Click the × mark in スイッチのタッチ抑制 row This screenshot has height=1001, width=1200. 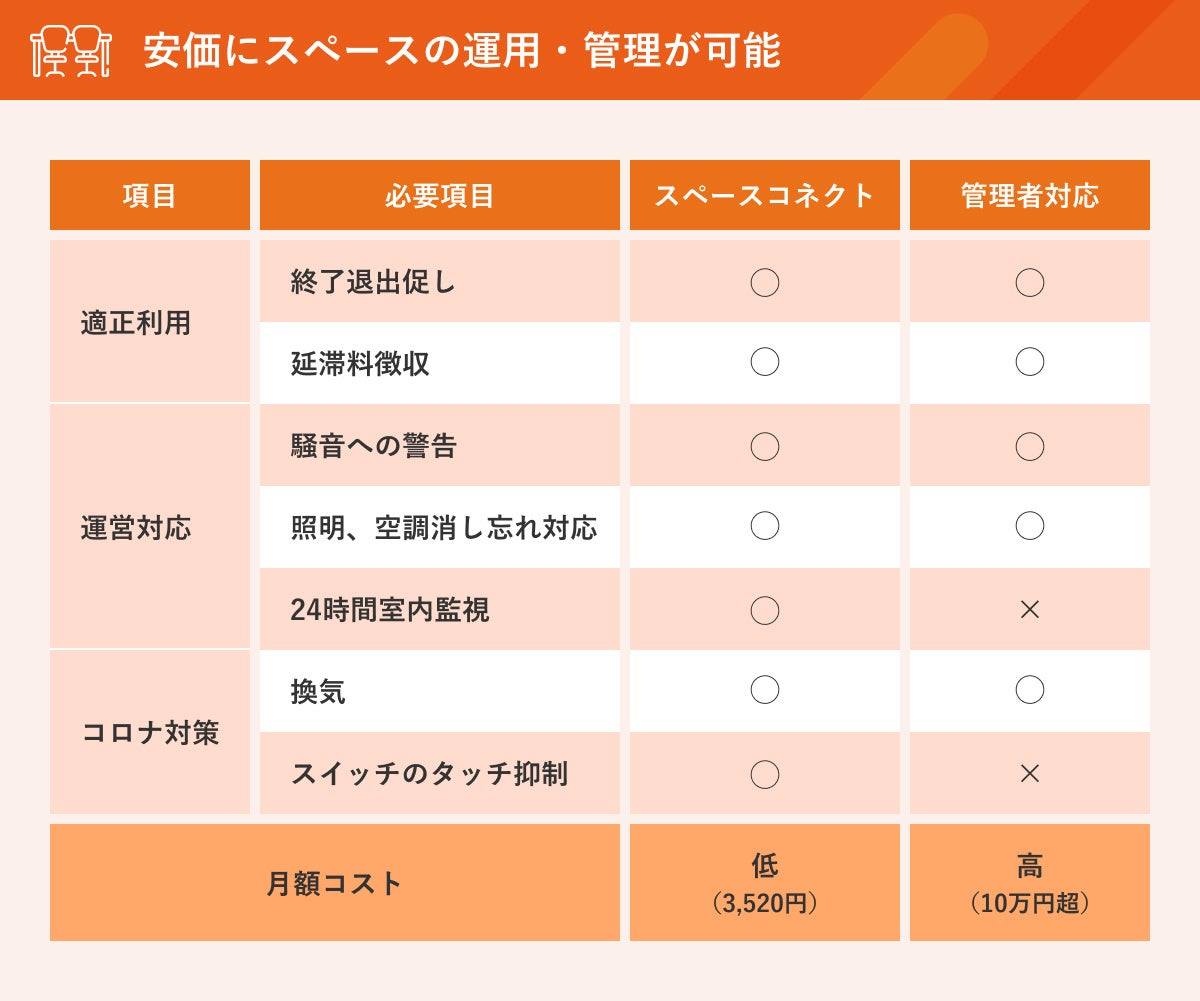[x=1029, y=773]
